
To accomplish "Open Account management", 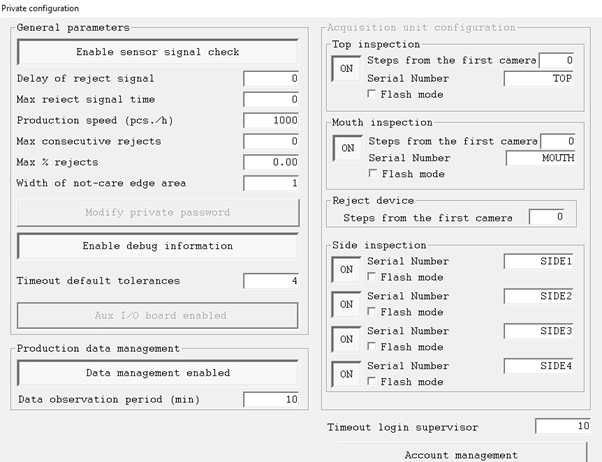I will (x=460, y=454).
